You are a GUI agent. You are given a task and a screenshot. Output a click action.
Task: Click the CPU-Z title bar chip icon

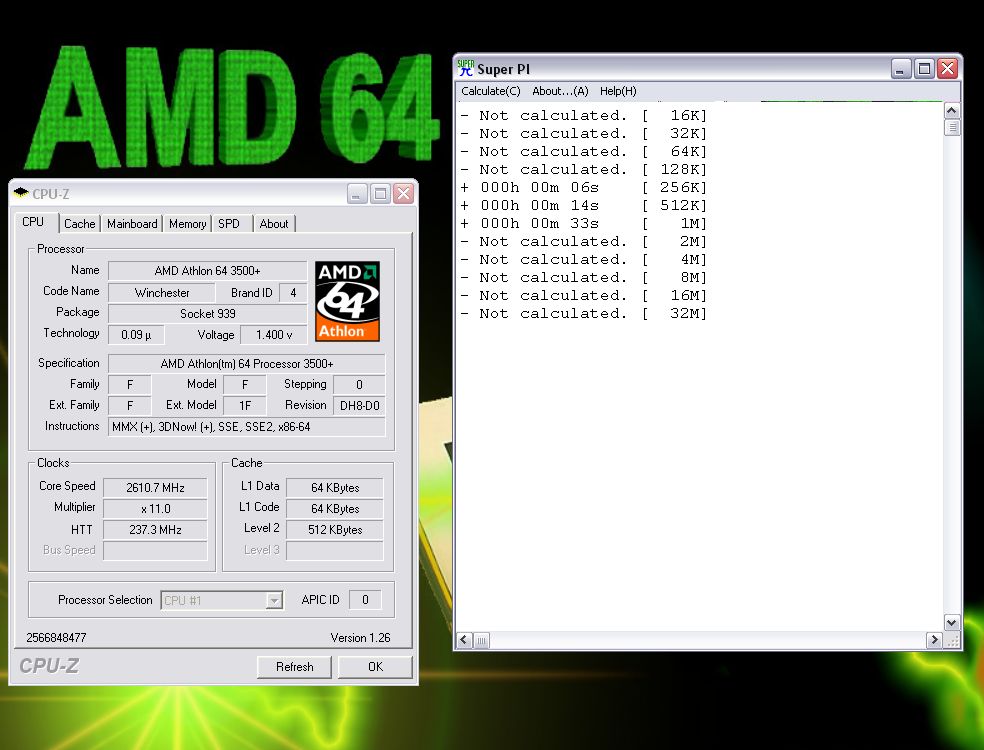pyautogui.click(x=21, y=193)
